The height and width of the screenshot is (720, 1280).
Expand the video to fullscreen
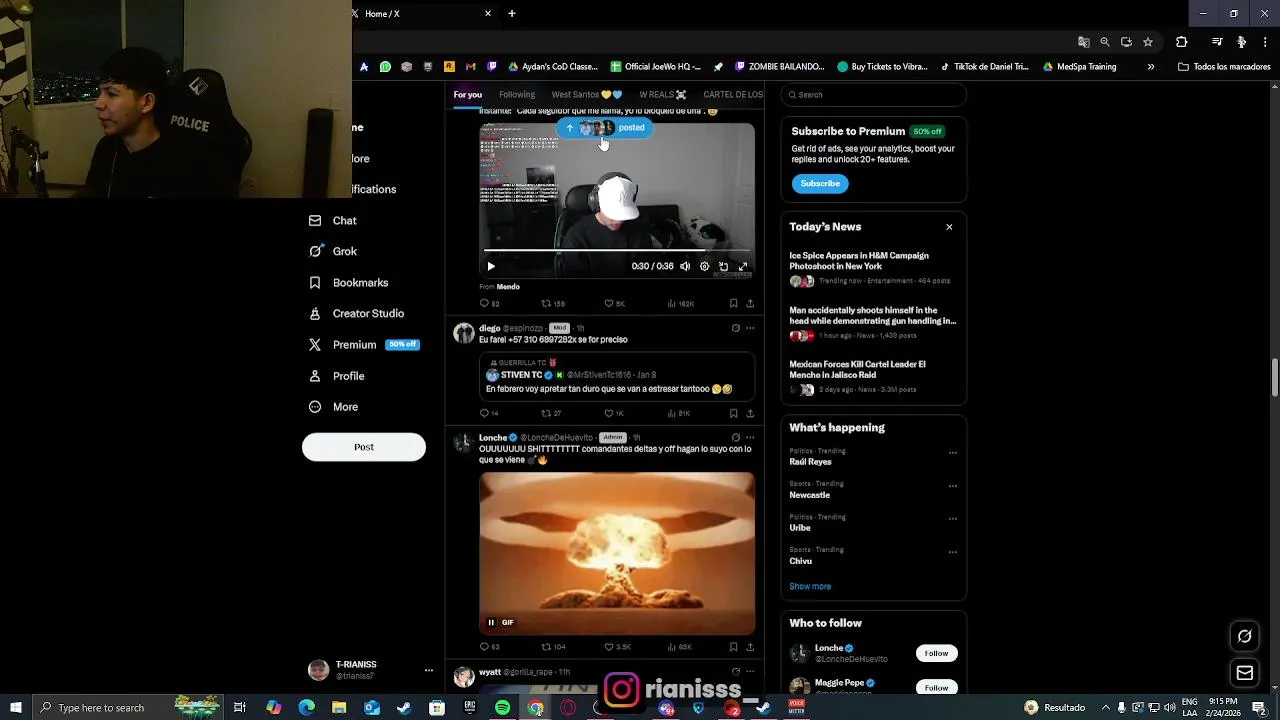click(x=742, y=266)
